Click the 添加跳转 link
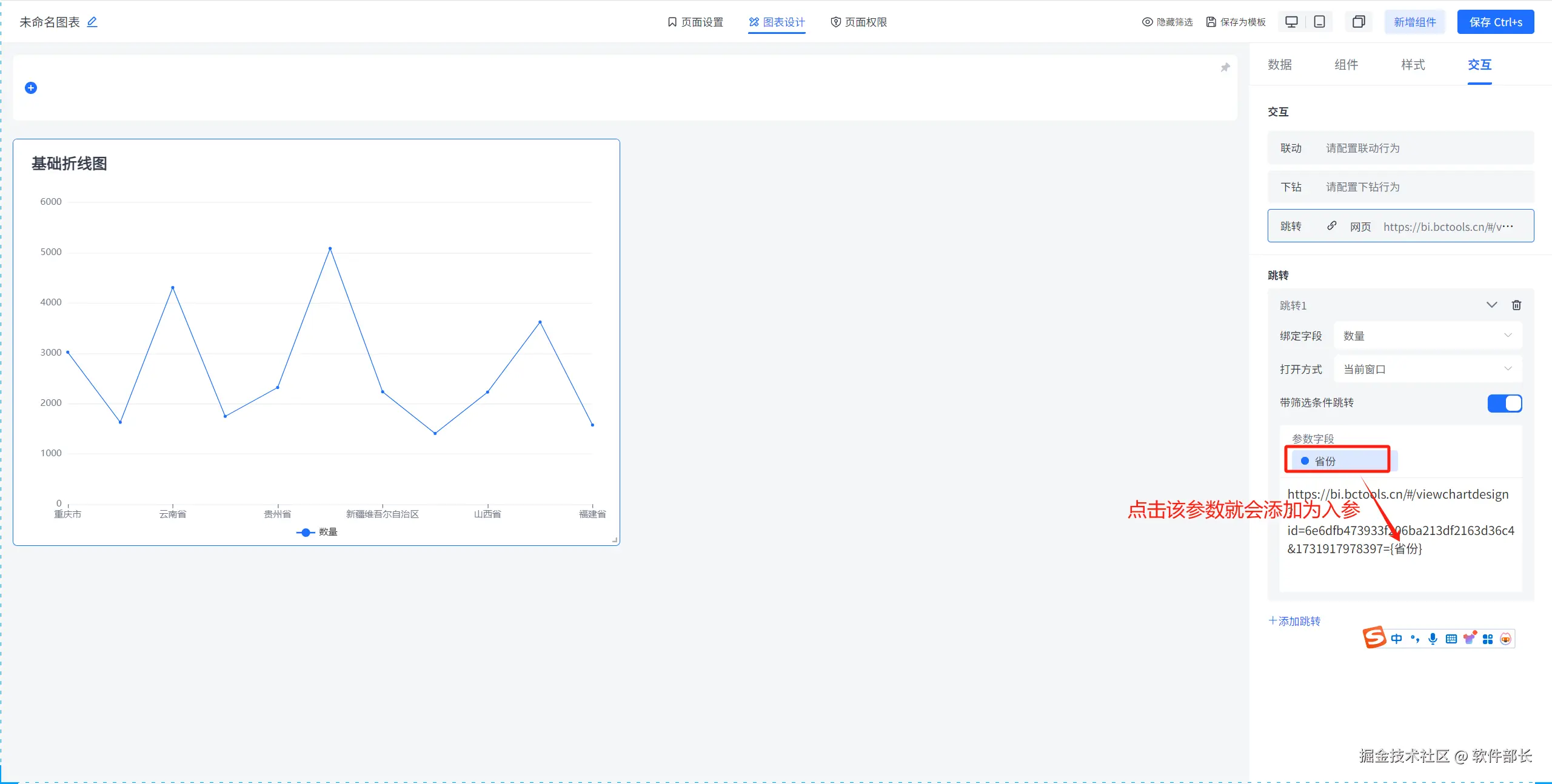This screenshot has width=1552, height=784. point(1294,621)
